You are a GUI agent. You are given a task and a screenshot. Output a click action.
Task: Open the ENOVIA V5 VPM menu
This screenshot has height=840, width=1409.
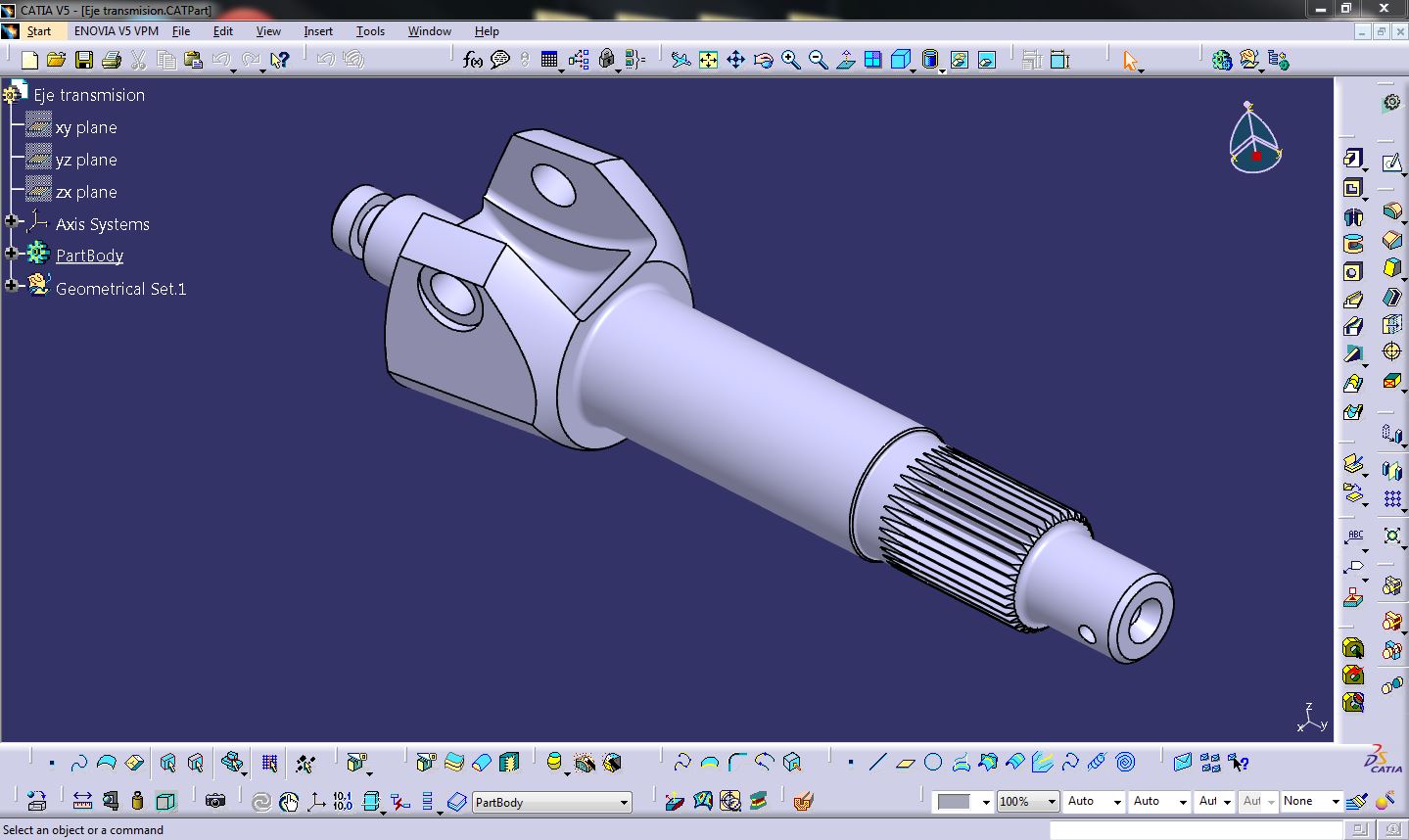tap(116, 31)
